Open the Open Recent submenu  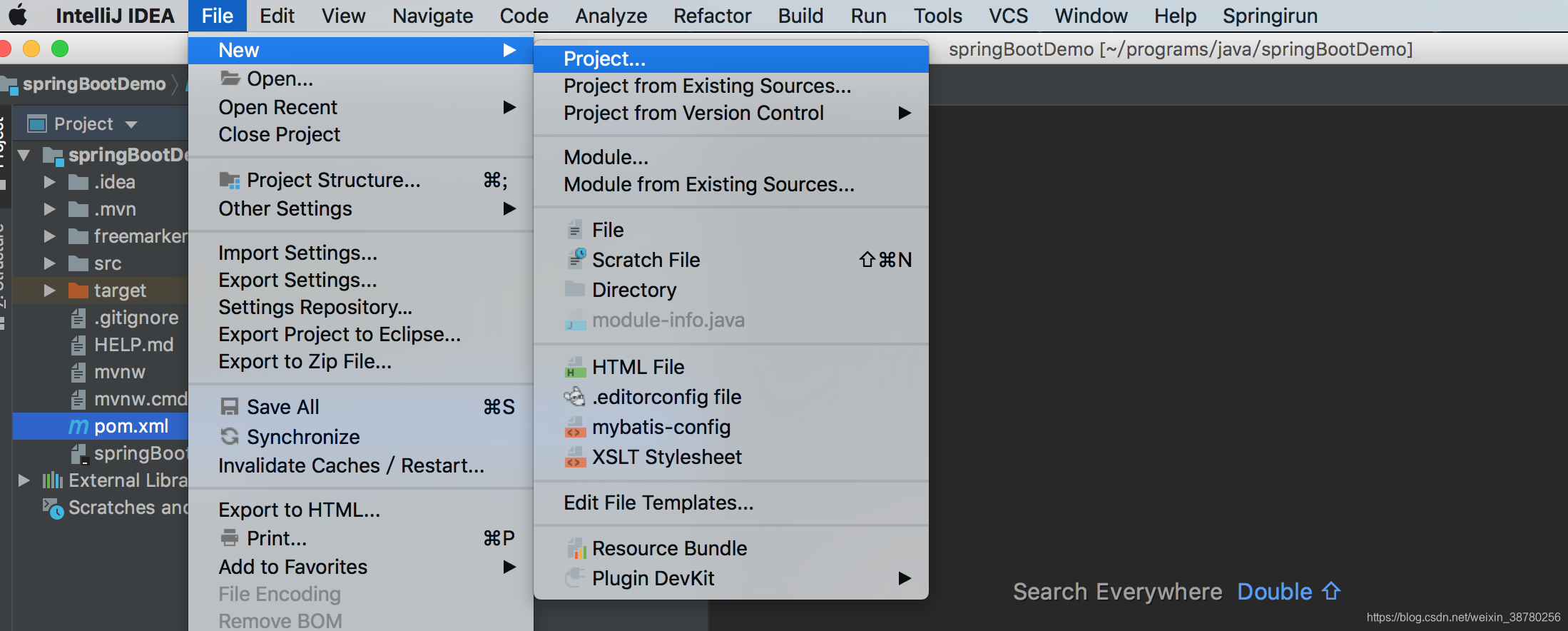pyautogui.click(x=361, y=107)
